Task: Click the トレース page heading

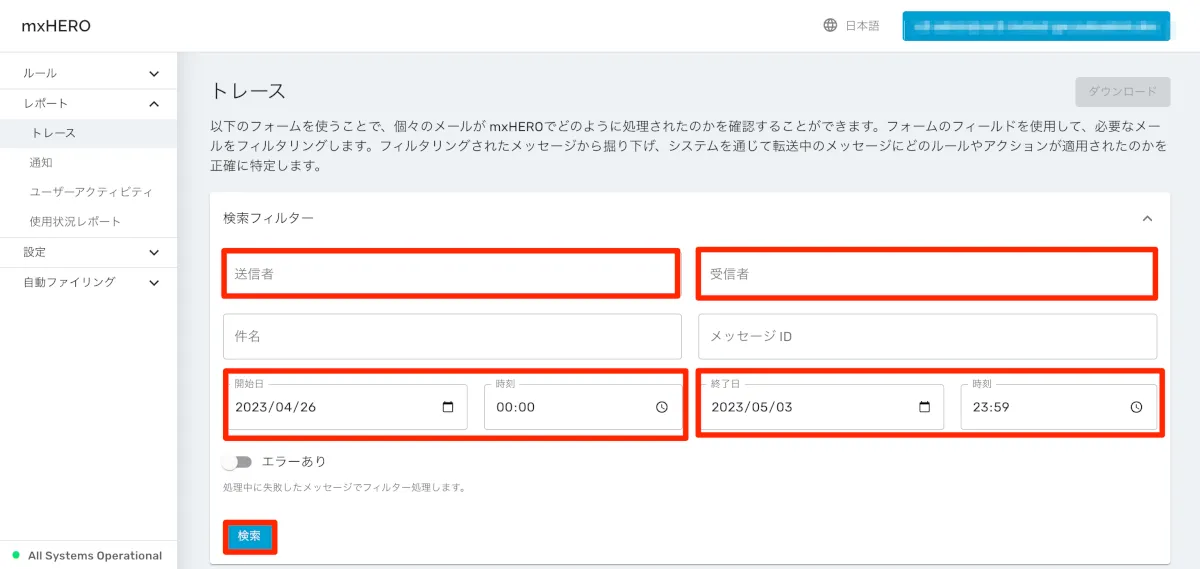Action: (x=248, y=91)
